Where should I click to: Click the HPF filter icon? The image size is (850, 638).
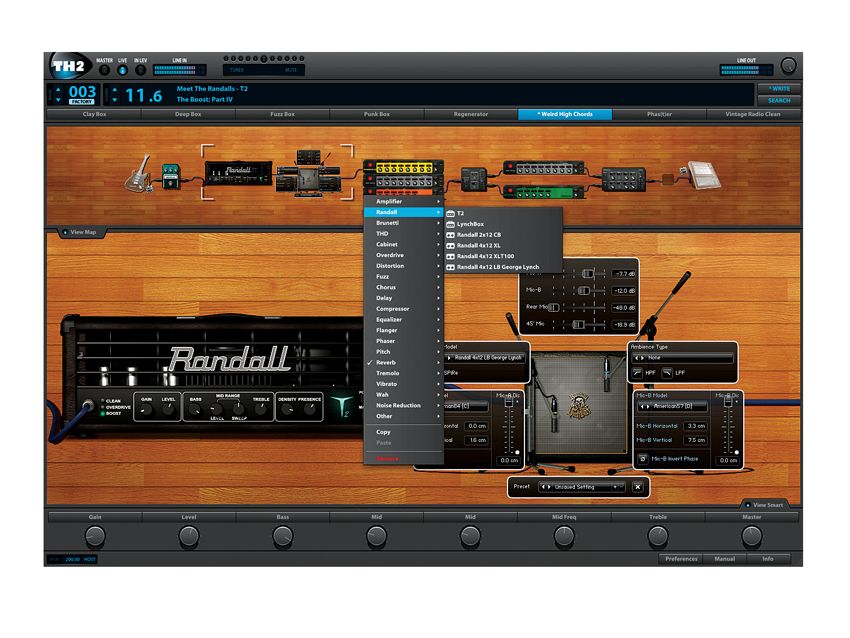[x=638, y=372]
